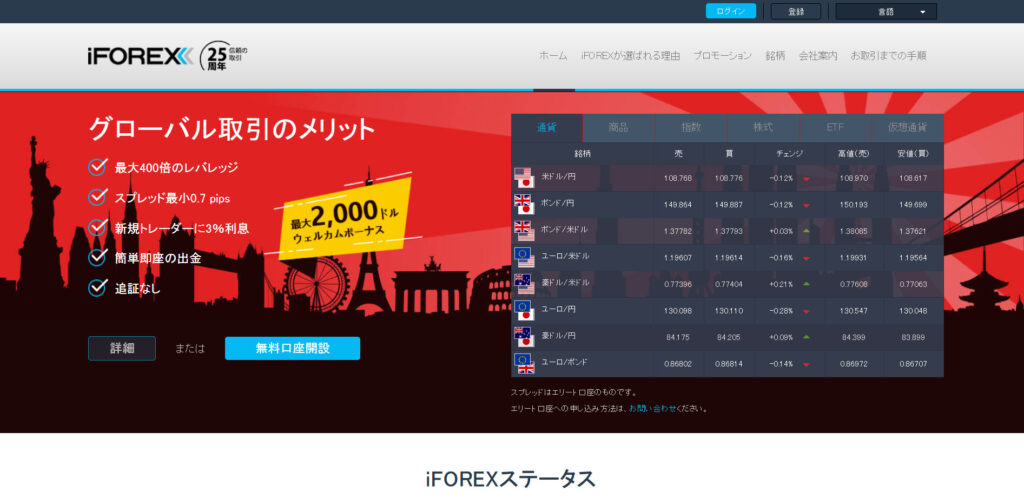Image resolution: width=1024 pixels, height=504 pixels.
Task: Click the チェンジ column header
Action: click(789, 154)
